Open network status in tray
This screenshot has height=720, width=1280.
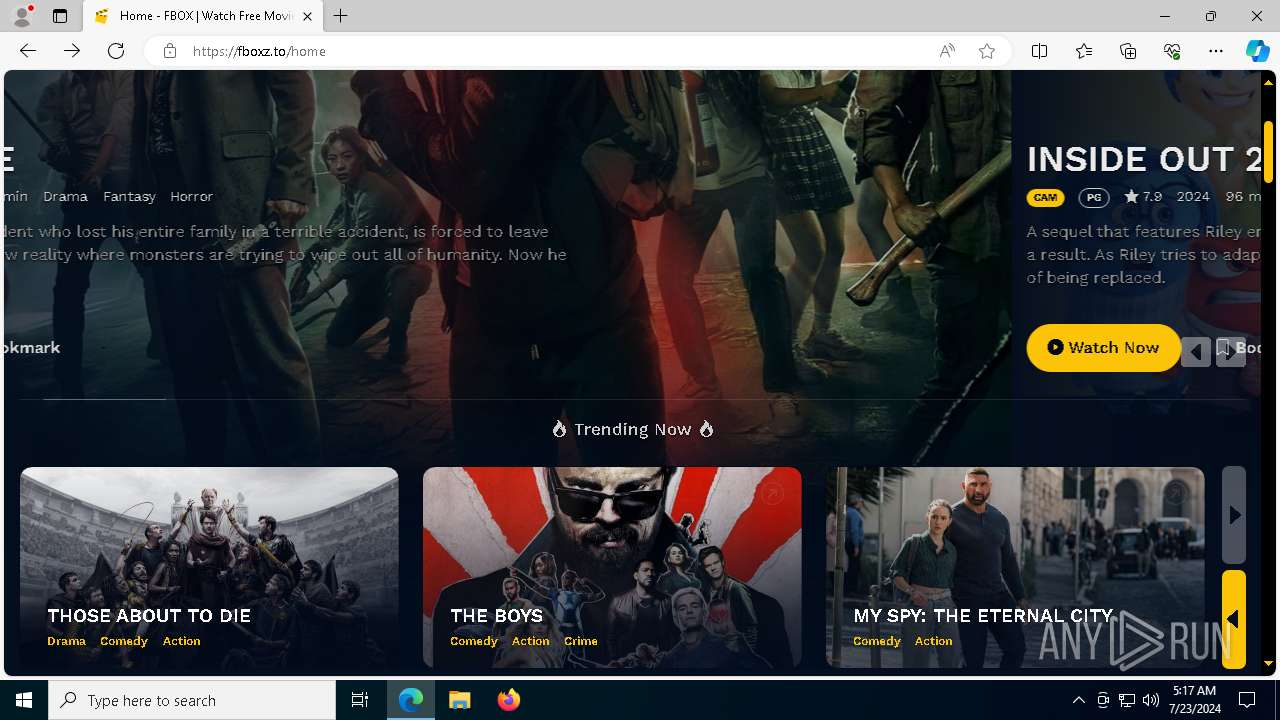pos(1127,700)
